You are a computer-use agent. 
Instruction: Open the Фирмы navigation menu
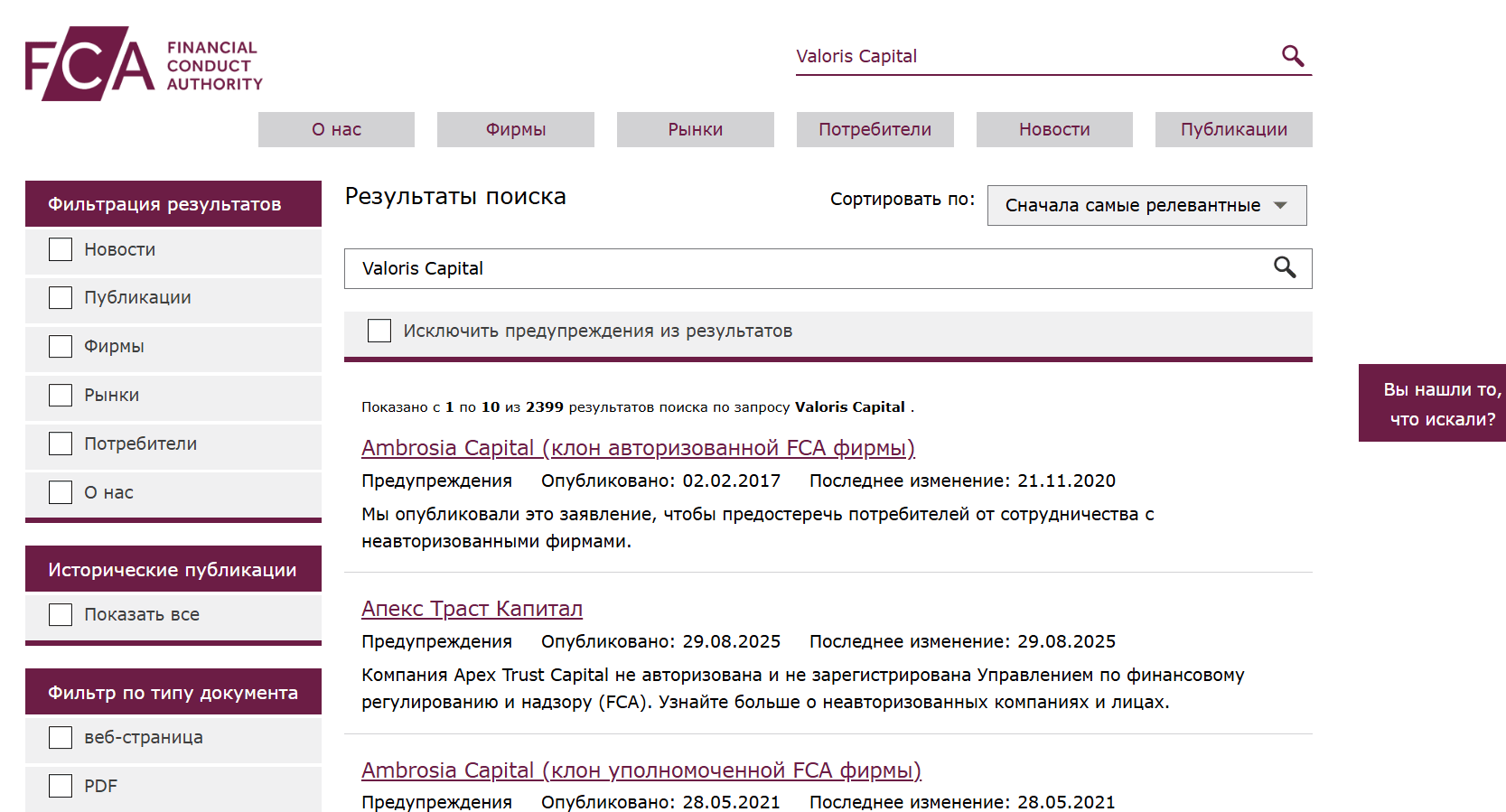click(x=516, y=129)
